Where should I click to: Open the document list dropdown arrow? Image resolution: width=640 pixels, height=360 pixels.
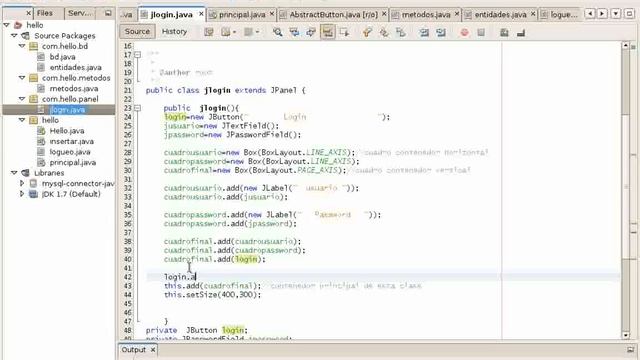coord(616,13)
